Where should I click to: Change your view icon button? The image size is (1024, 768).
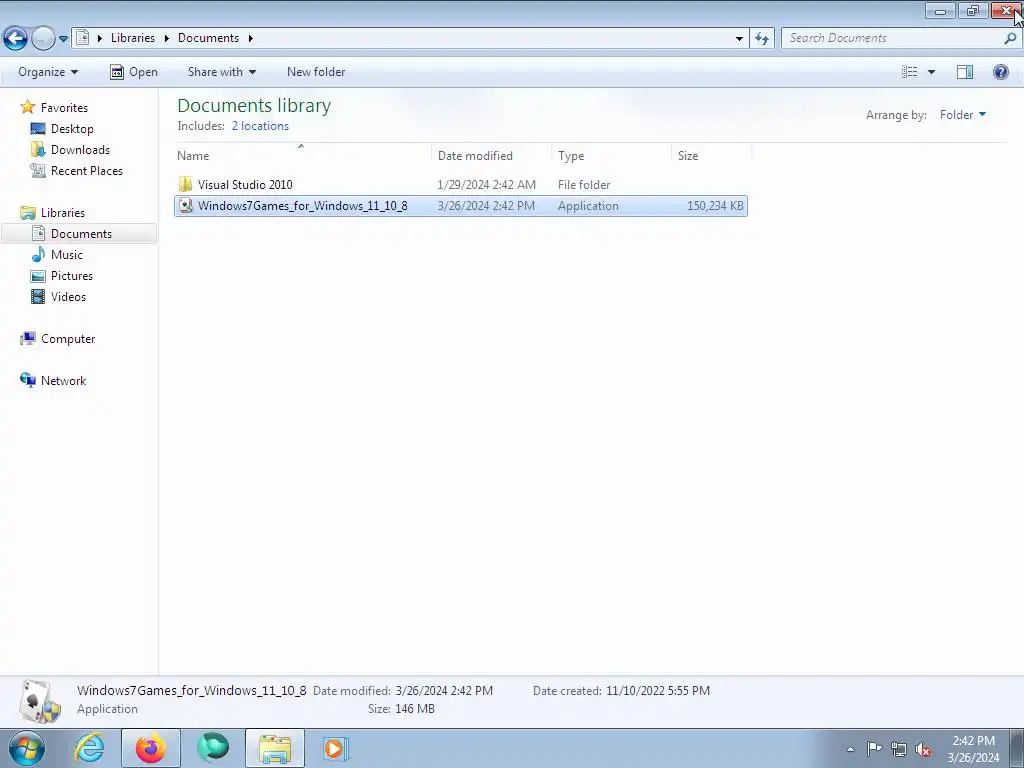tap(910, 72)
